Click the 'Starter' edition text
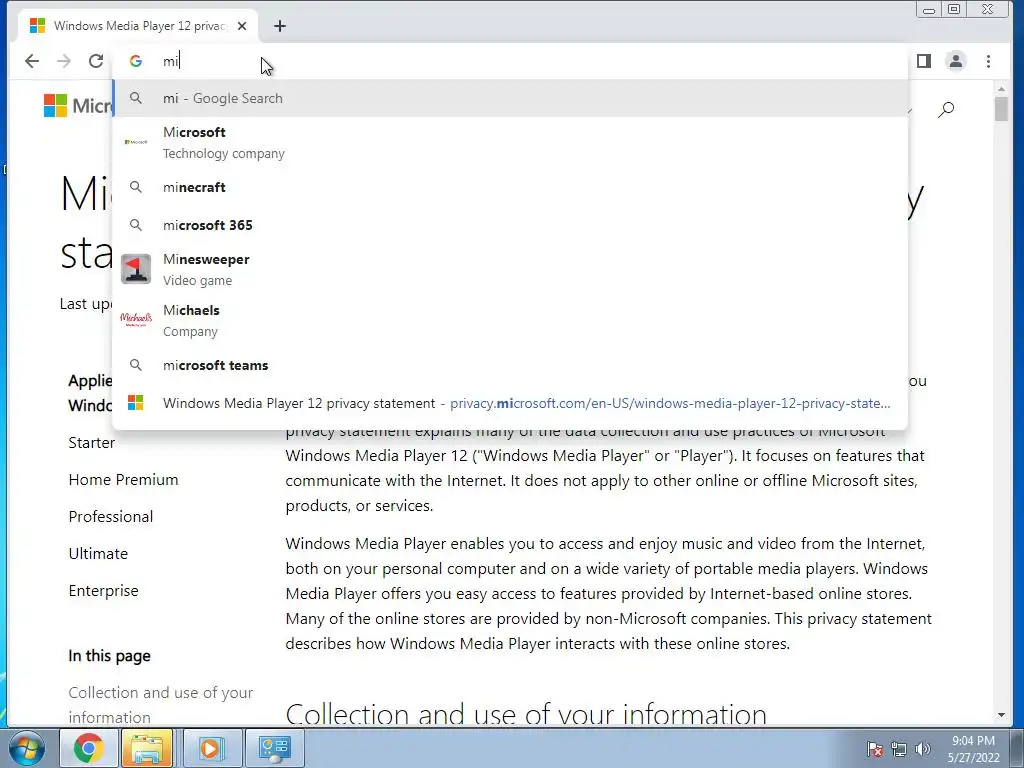Screen dimensions: 1024x768 pos(91,443)
